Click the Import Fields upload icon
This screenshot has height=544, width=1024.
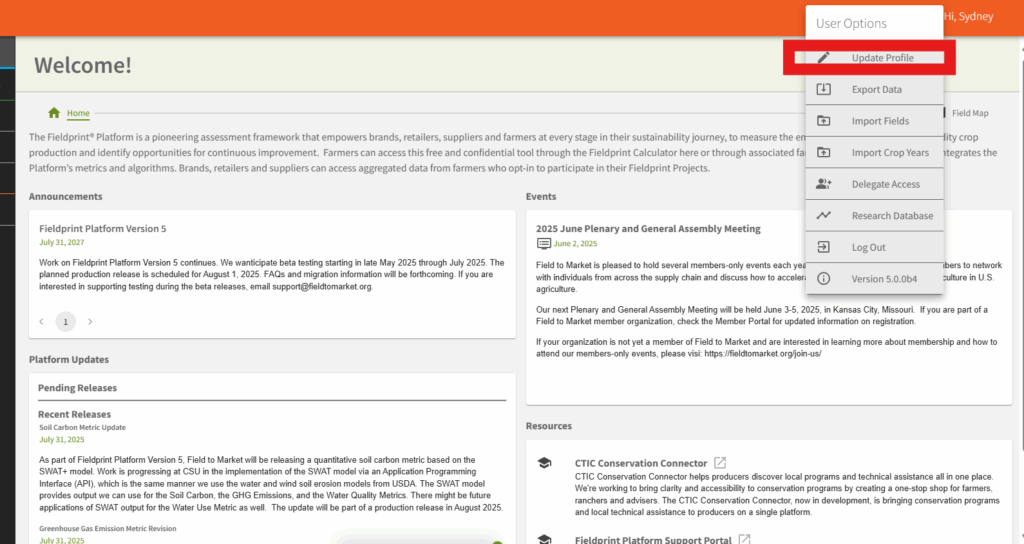coord(824,121)
